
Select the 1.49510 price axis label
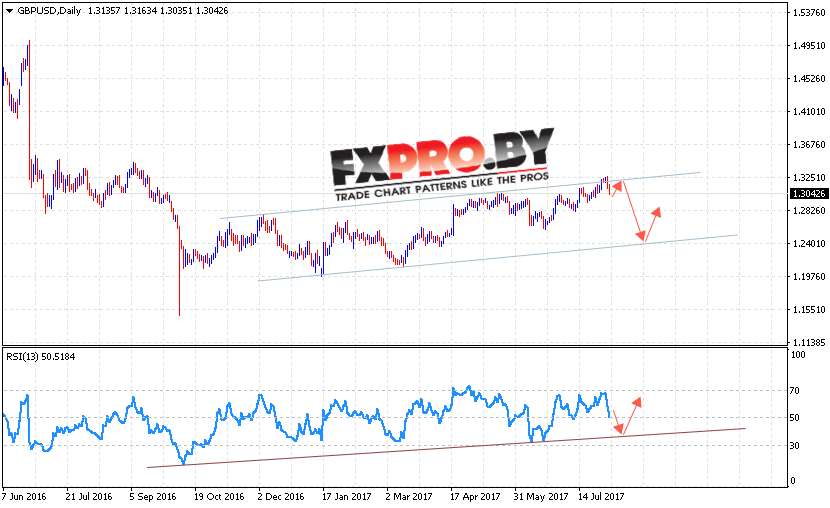(x=809, y=46)
